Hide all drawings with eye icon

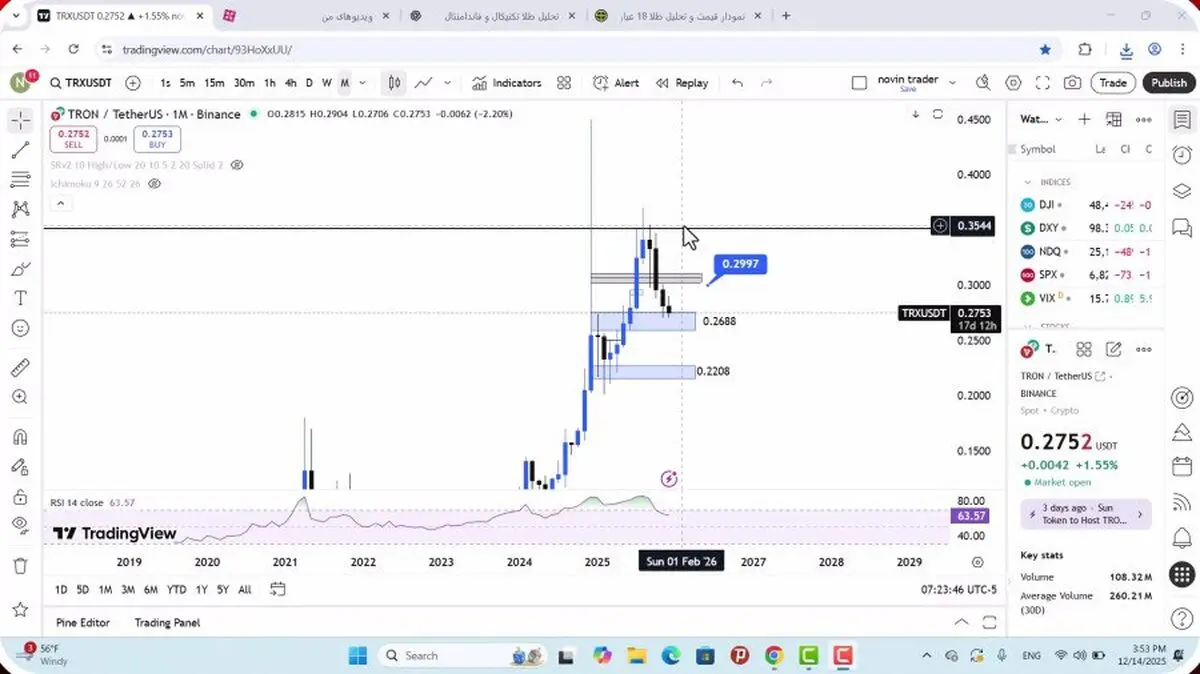pos(20,525)
